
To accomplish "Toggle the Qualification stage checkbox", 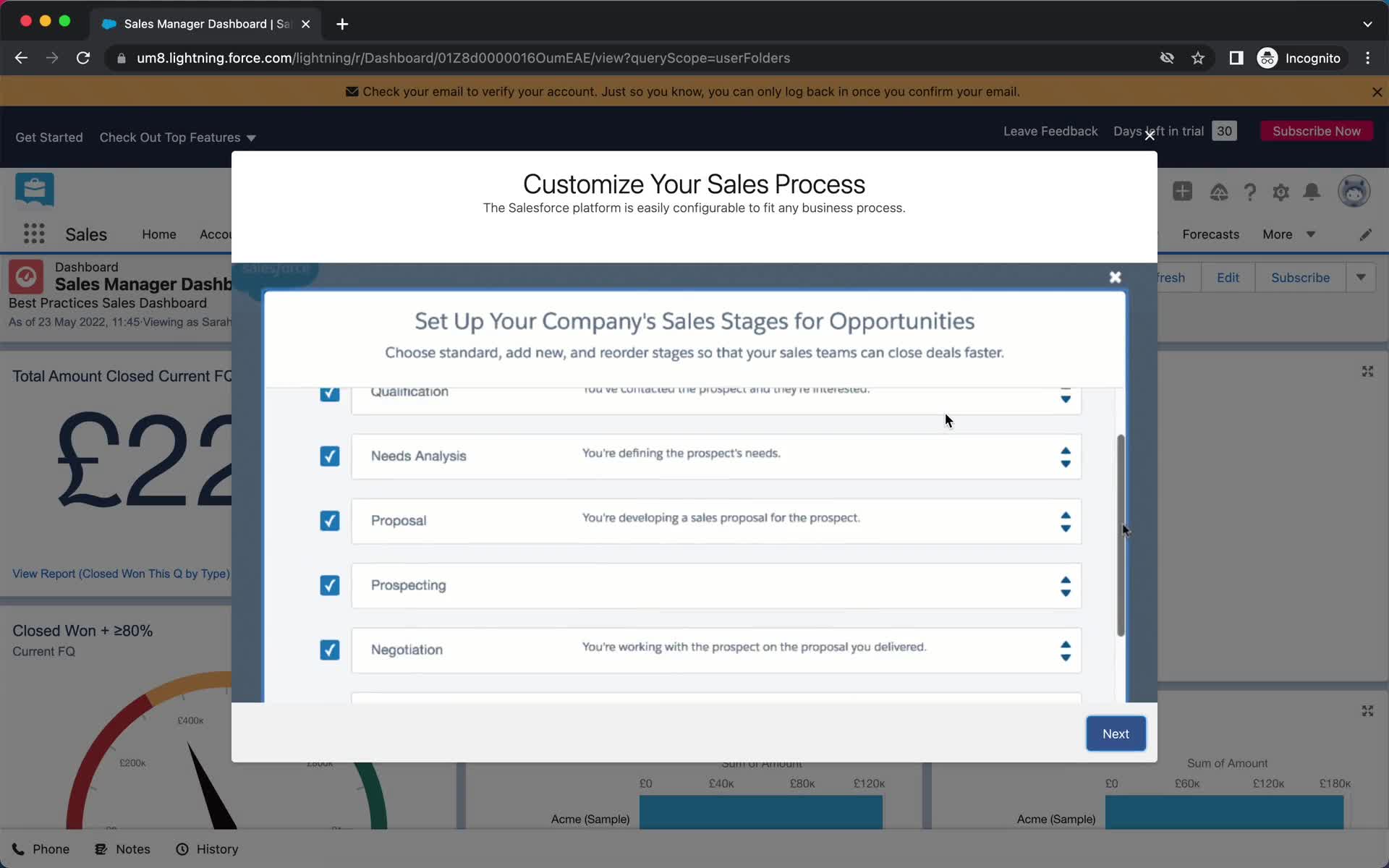I will pyautogui.click(x=329, y=393).
